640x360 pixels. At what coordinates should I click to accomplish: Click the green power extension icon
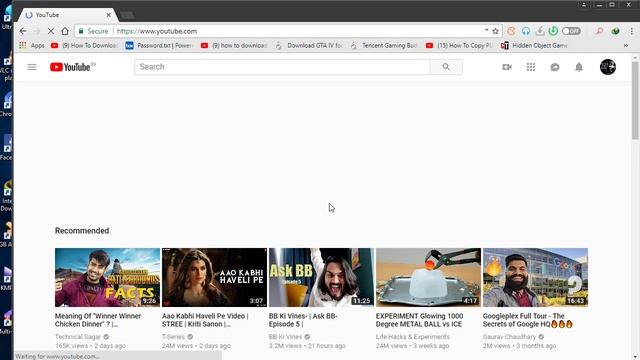(553, 31)
